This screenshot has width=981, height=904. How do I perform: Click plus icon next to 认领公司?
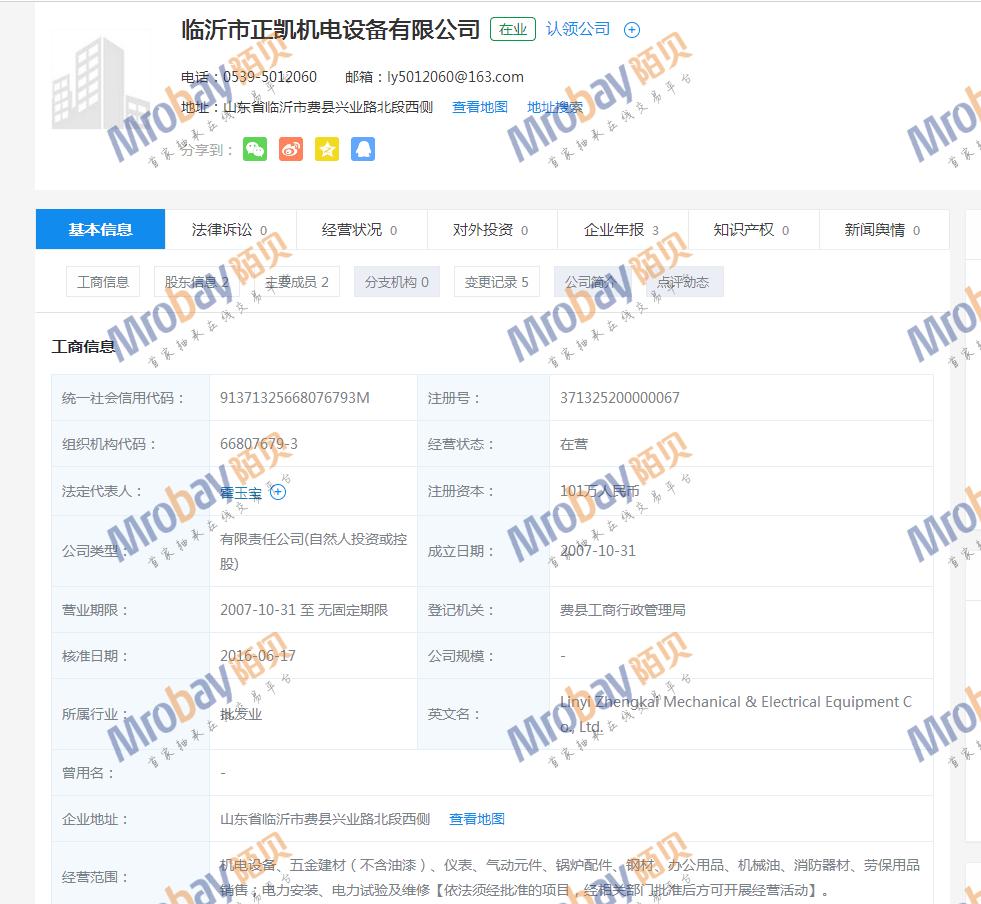click(x=631, y=30)
